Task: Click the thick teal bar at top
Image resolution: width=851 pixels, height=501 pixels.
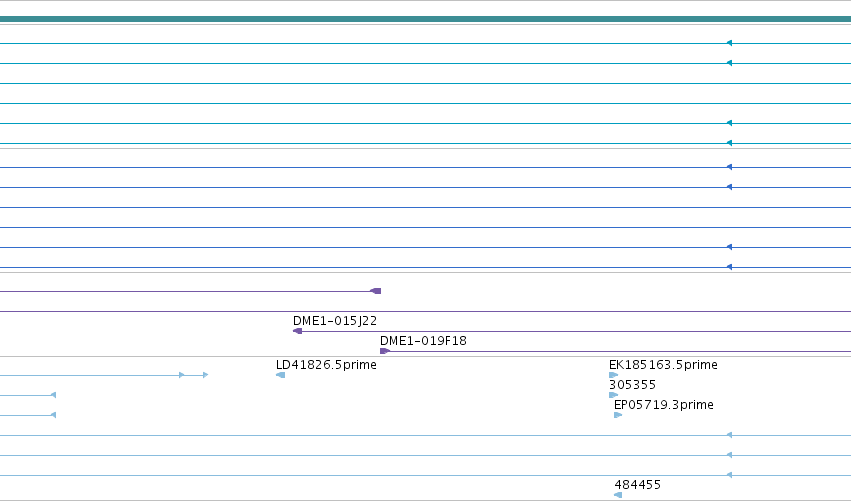Action: [x=426, y=19]
